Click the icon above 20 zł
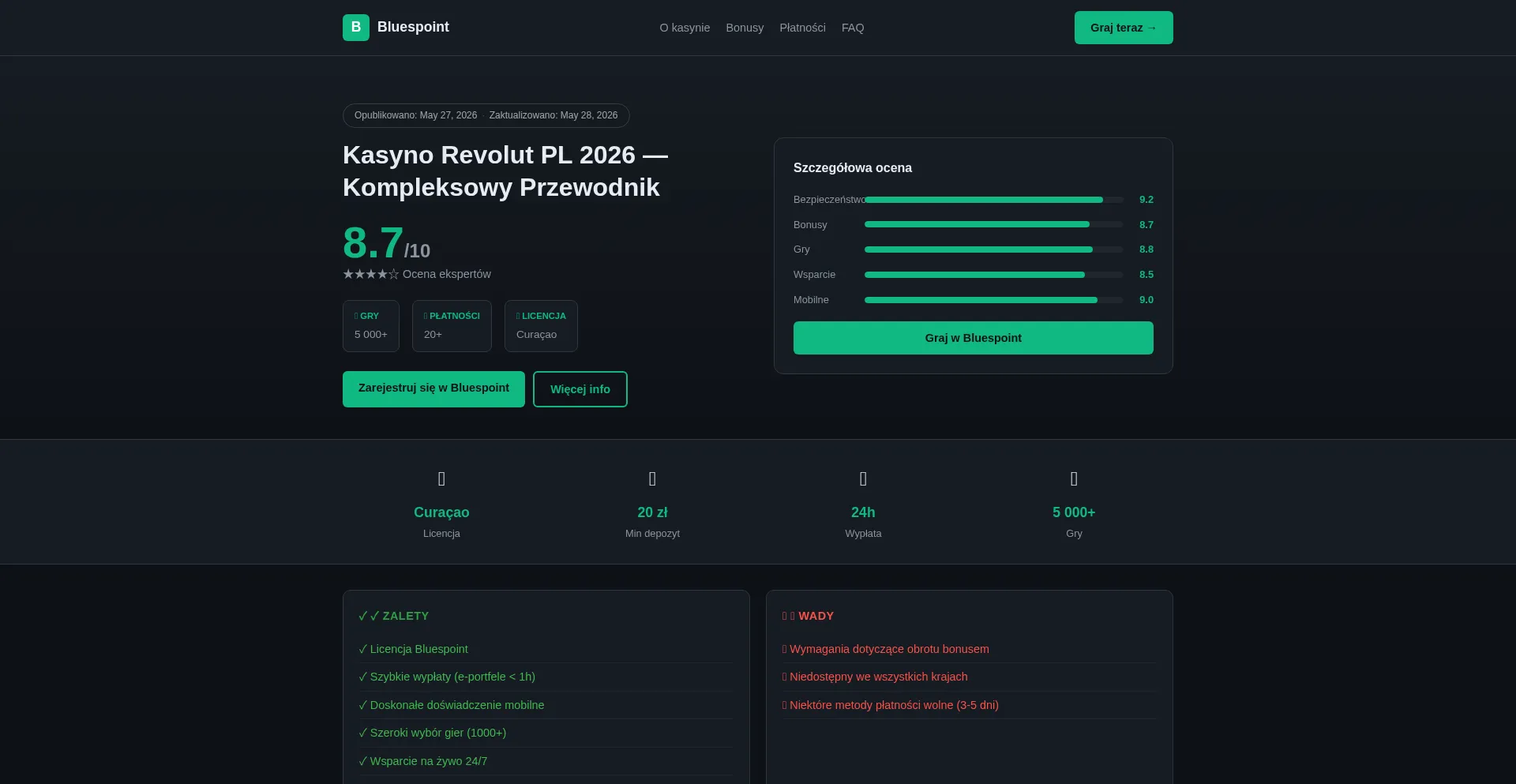This screenshot has width=1516, height=784. pos(652,478)
